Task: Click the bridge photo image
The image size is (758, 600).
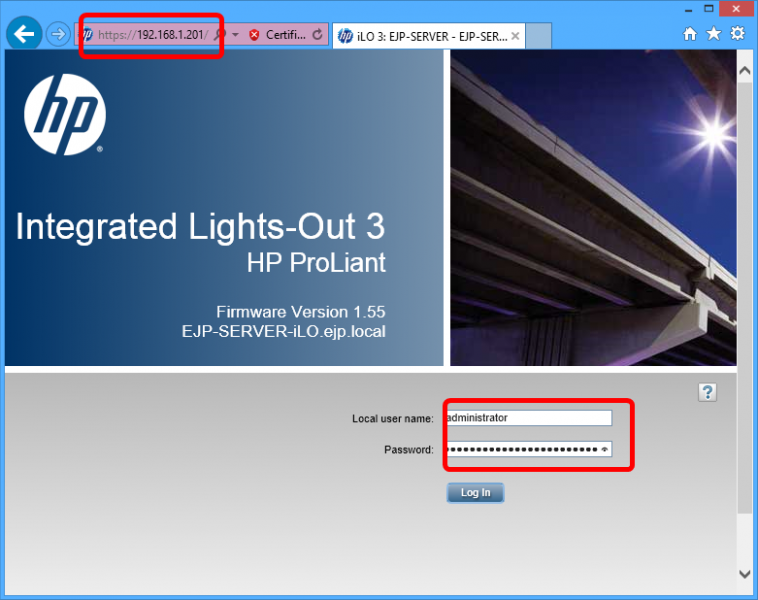Action: (593, 207)
